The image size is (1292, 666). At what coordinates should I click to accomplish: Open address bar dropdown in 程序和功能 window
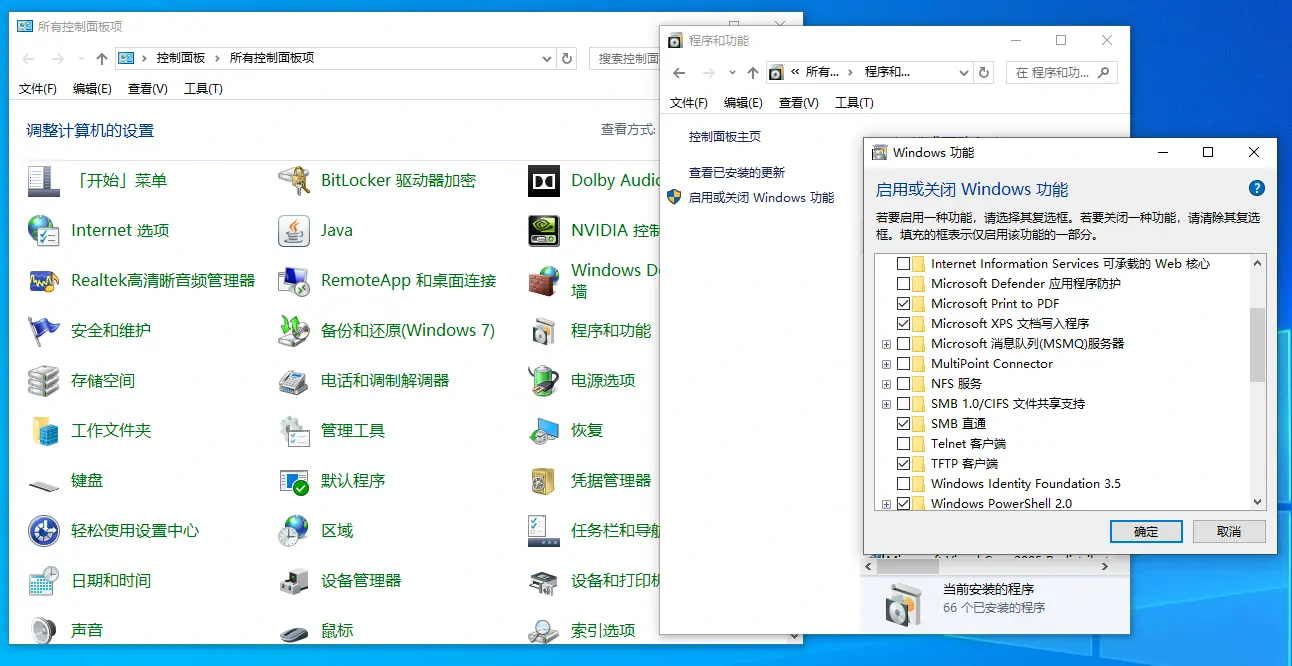[x=963, y=73]
